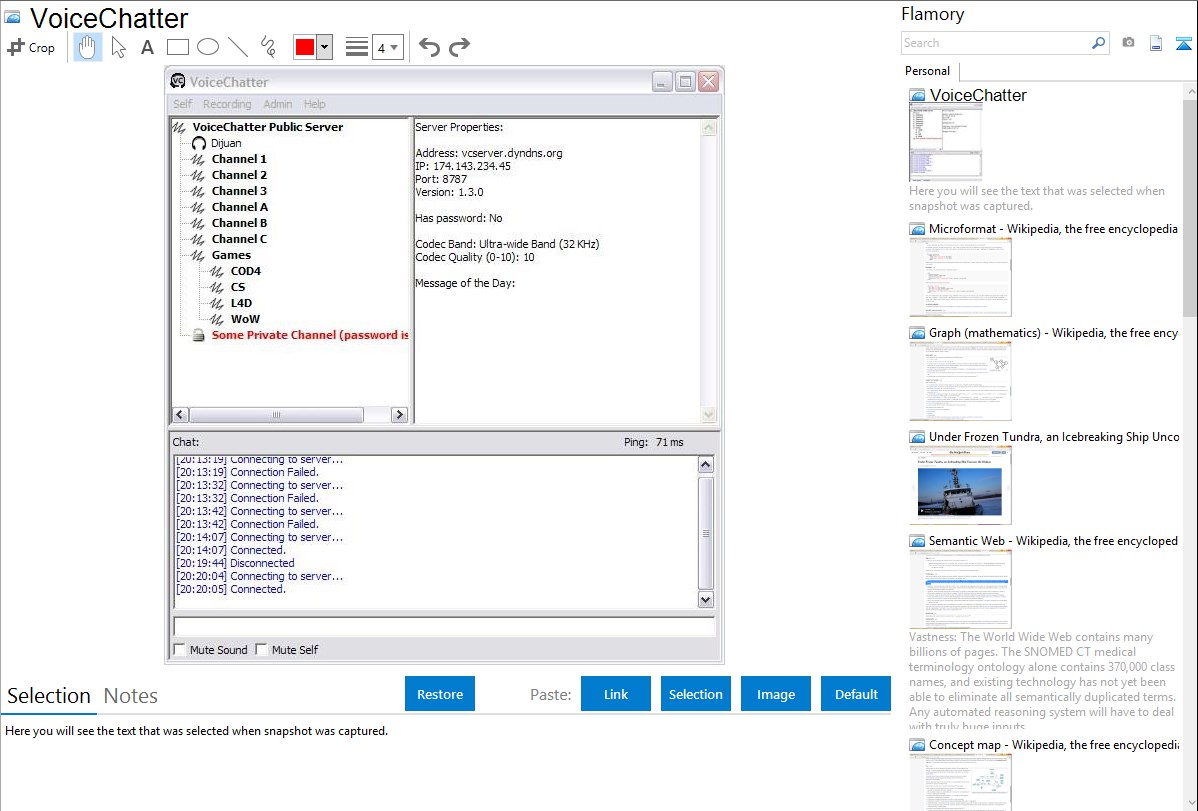Click the line thickness icon
Viewport: 1198px width, 811px height.
pos(357,47)
